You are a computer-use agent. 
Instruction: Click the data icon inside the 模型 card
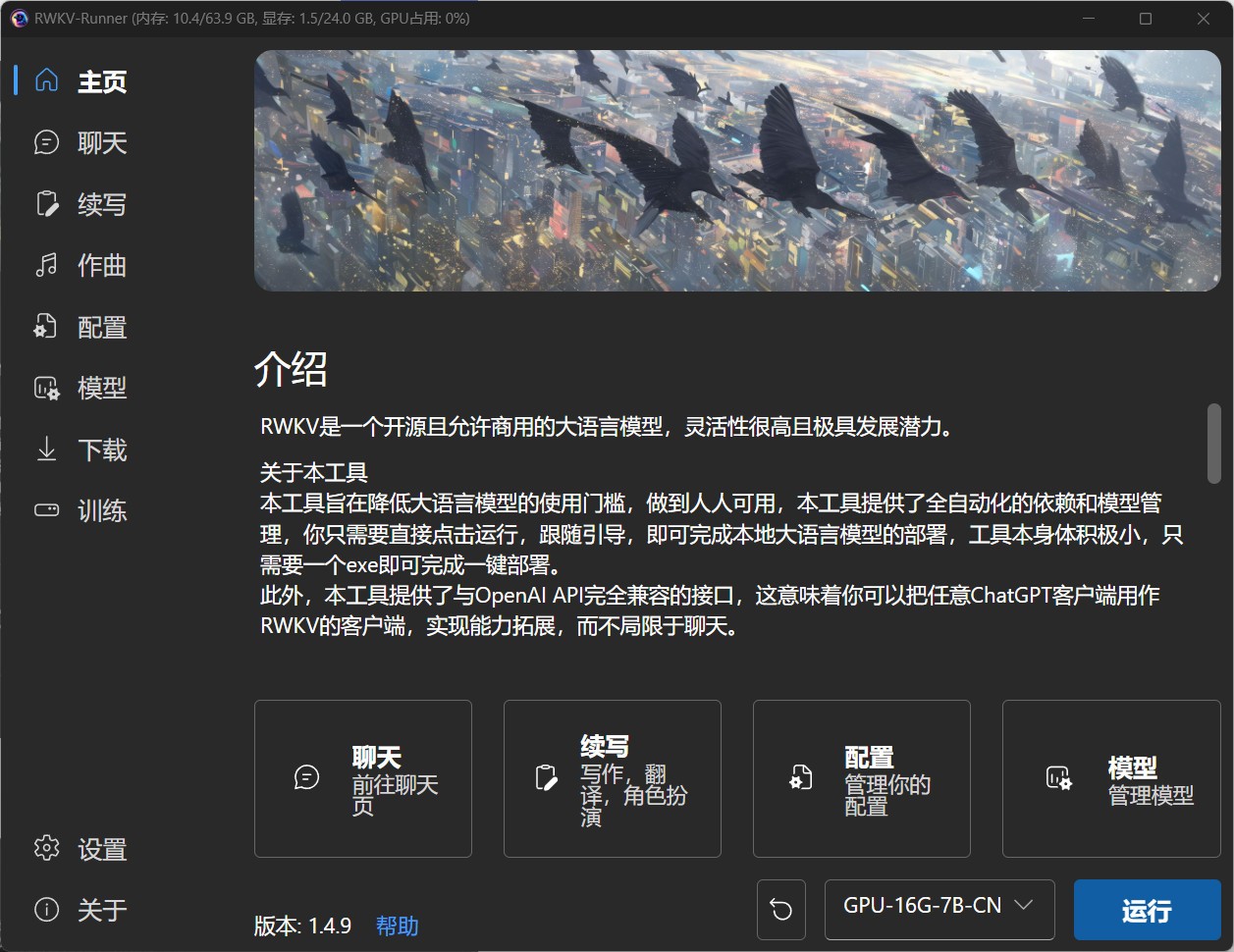click(1059, 778)
